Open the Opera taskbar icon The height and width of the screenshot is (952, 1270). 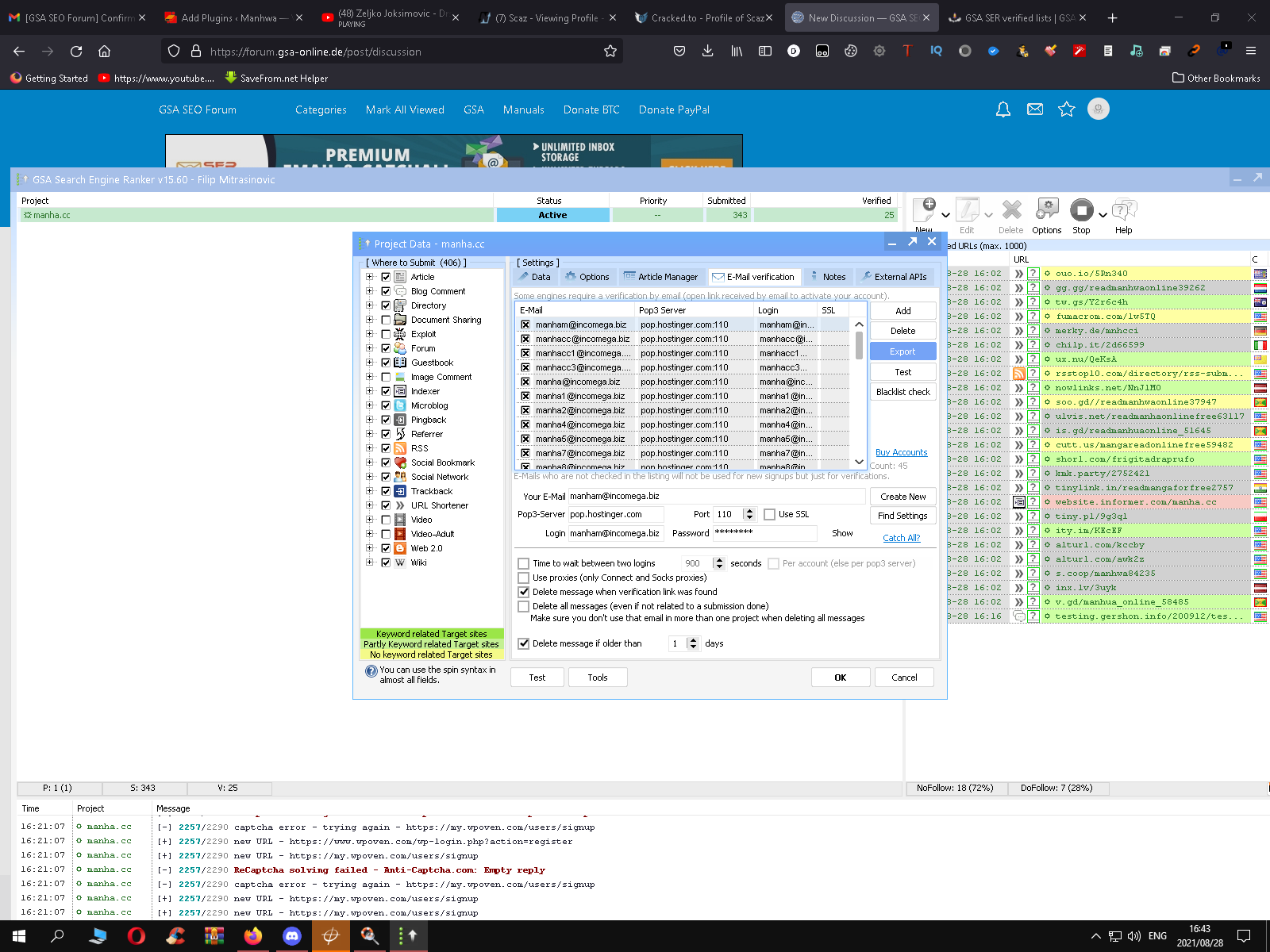pyautogui.click(x=137, y=936)
